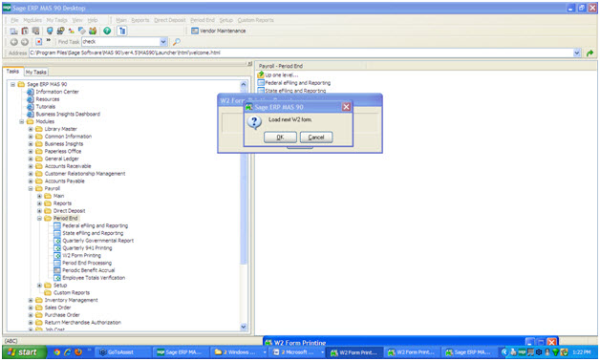The height and width of the screenshot is (361, 600).
Task: Click OK in the Load next W2 form dialog
Action: 280,137
